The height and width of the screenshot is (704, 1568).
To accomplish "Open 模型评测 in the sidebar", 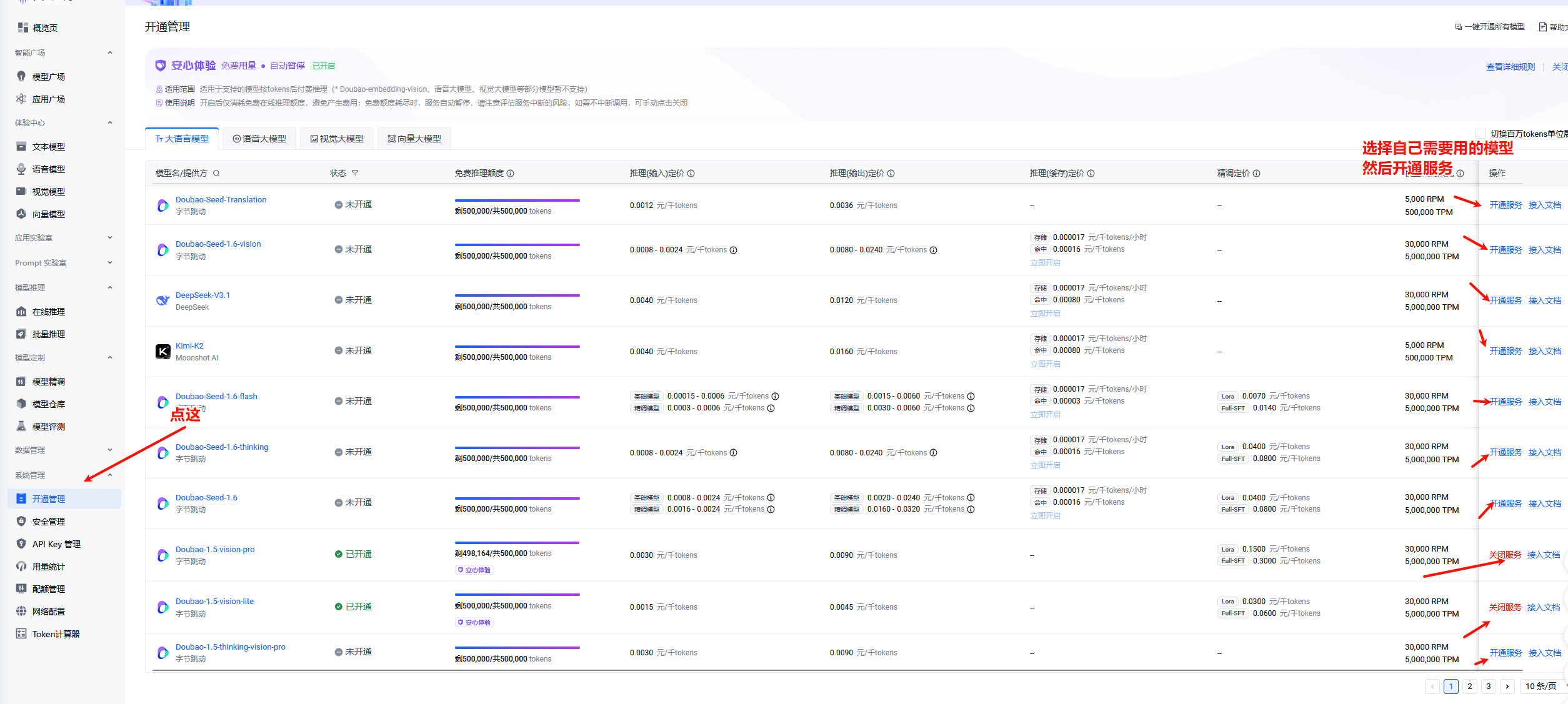I will coord(49,427).
